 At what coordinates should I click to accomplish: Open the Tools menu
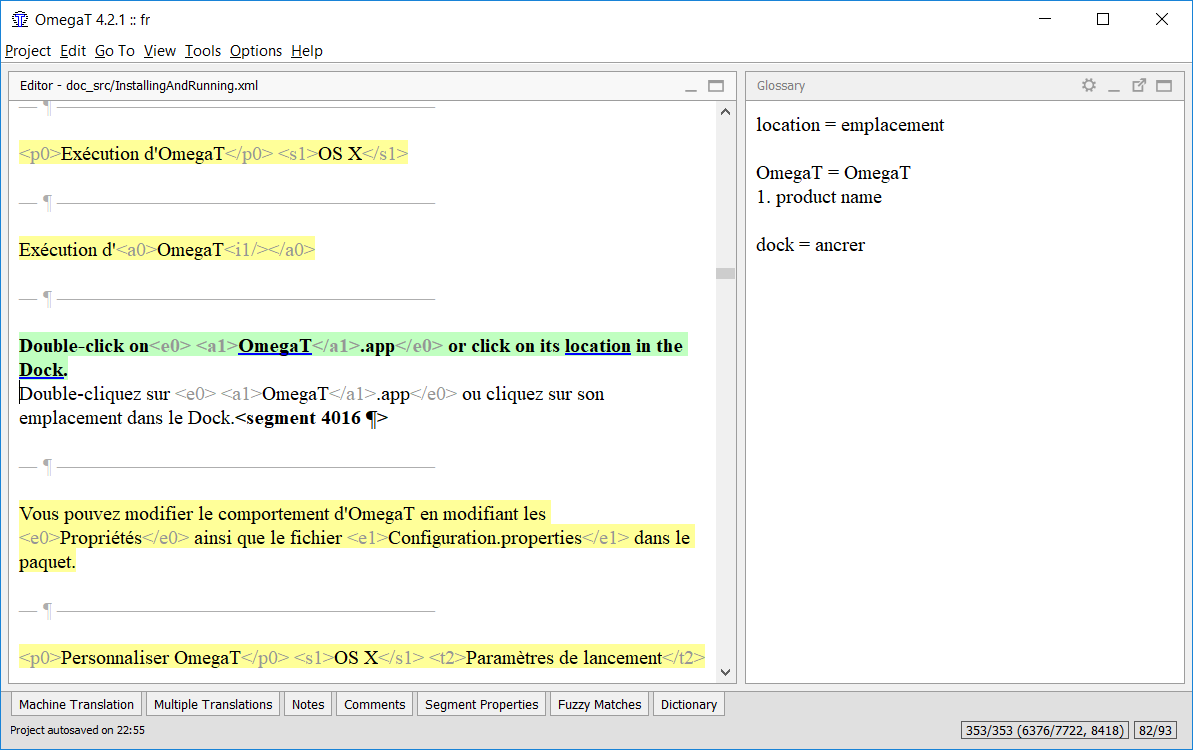point(202,51)
